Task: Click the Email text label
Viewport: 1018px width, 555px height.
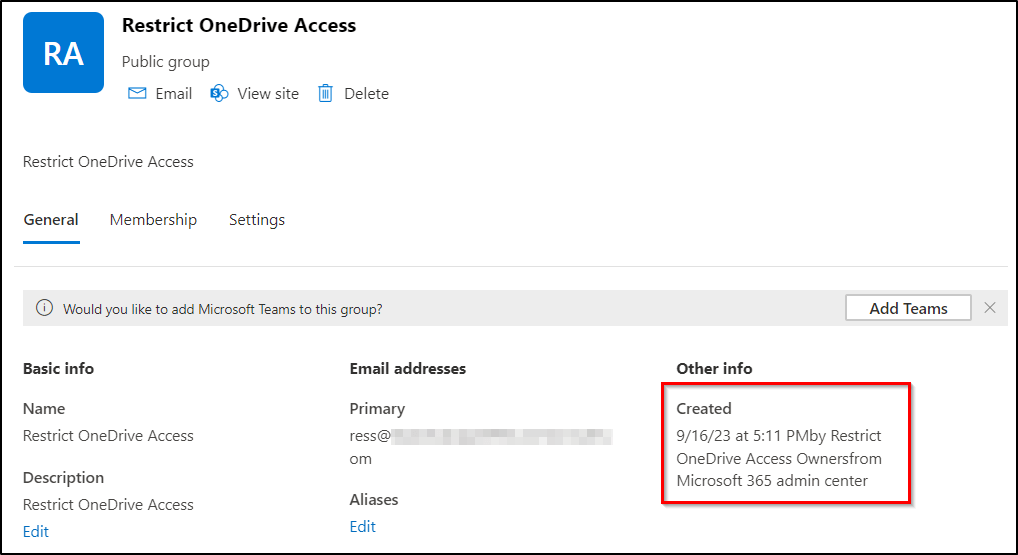Action: point(174,93)
